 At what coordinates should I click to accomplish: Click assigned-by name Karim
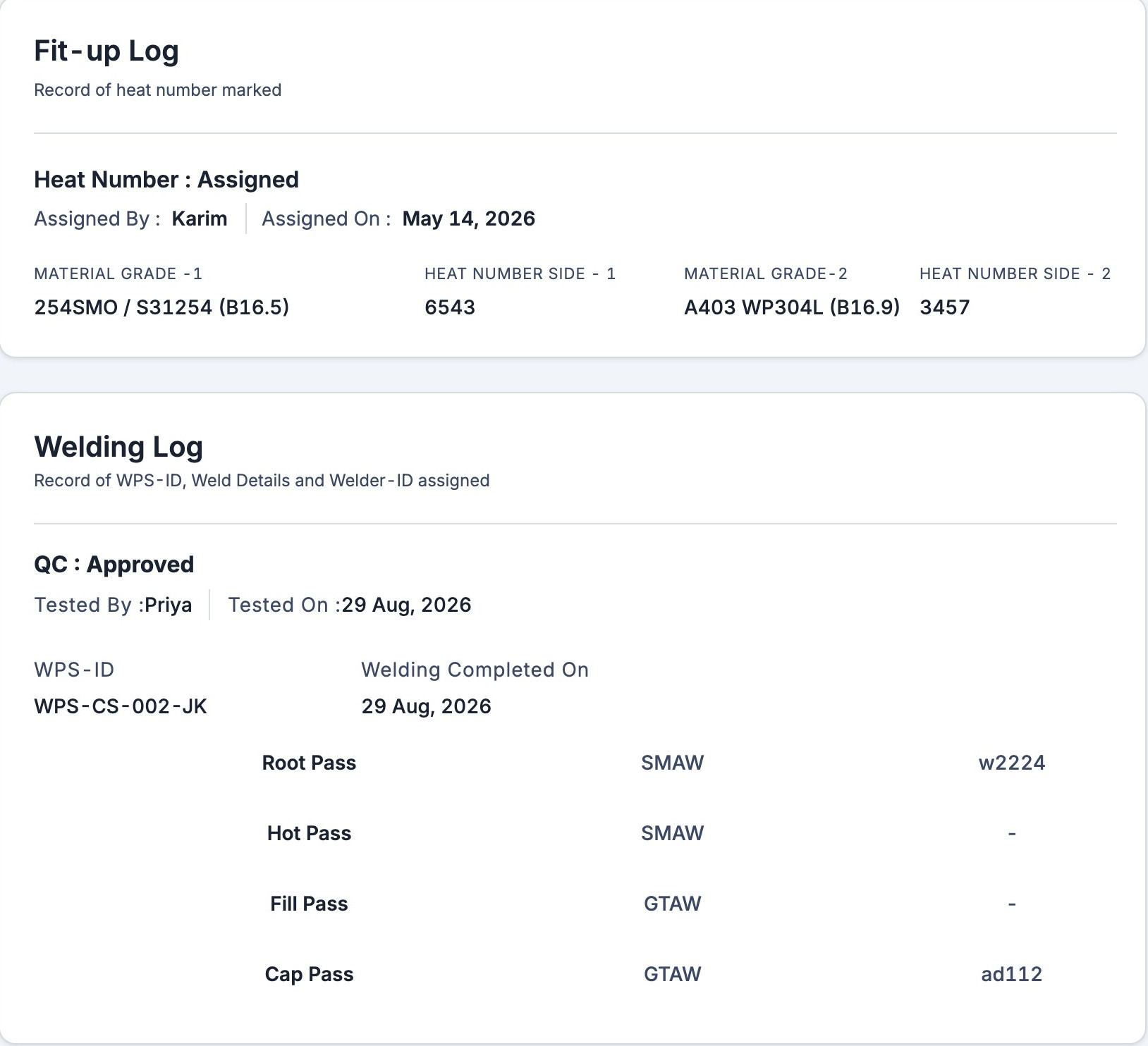tap(200, 219)
